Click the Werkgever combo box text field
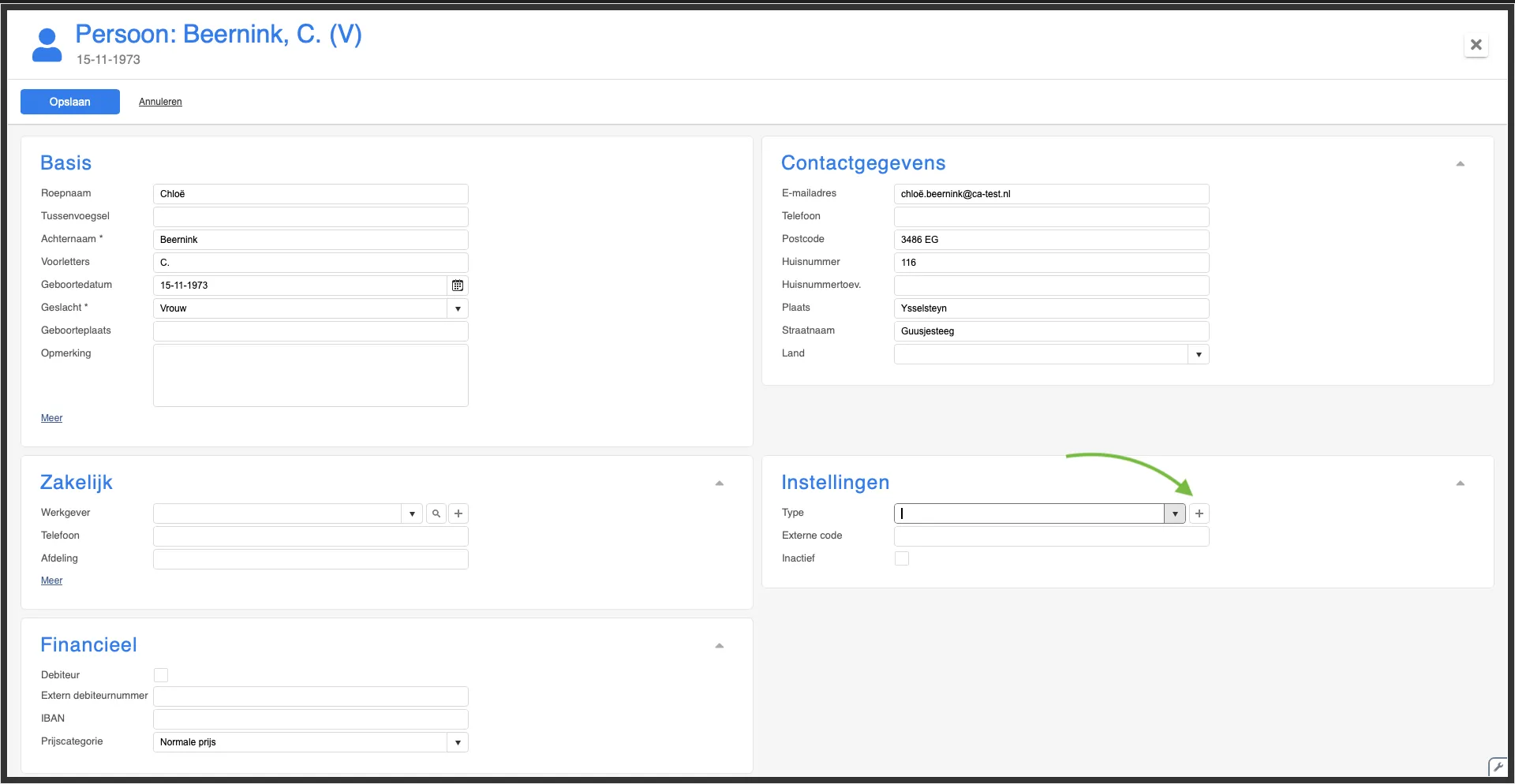1515x784 pixels. [278, 513]
